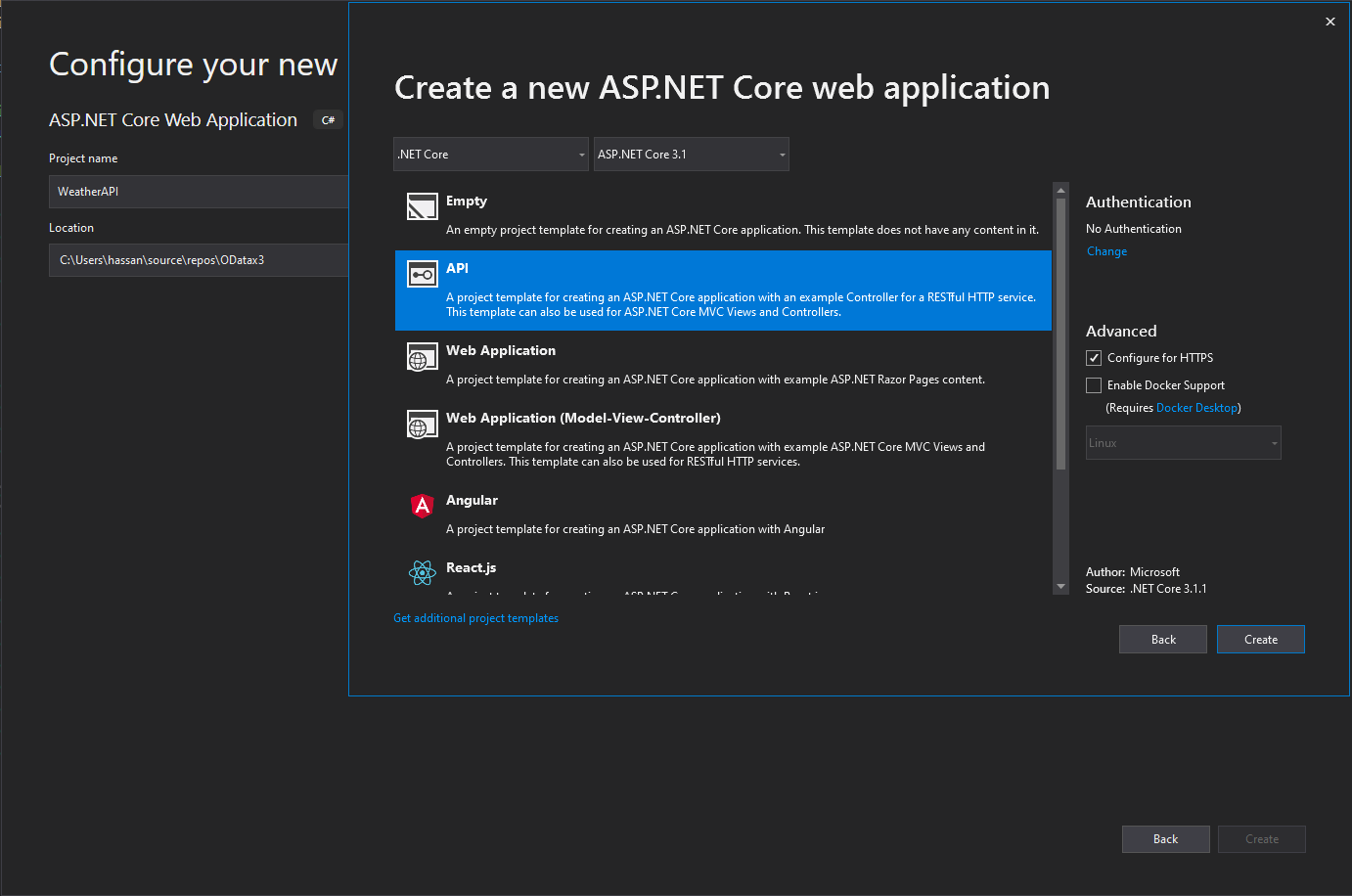Image resolution: width=1352 pixels, height=896 pixels.
Task: Click the template list scroll-down arrow
Action: coord(1060,587)
